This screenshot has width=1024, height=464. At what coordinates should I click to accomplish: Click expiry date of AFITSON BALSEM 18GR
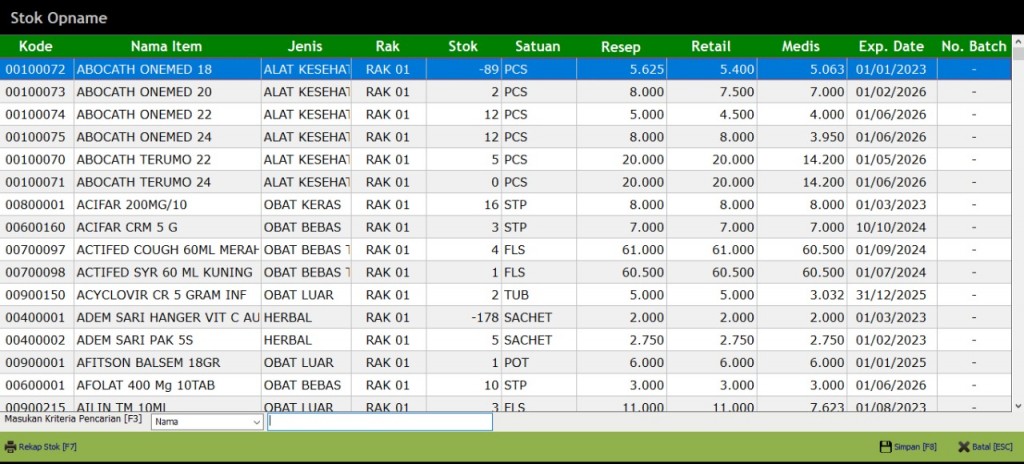(890, 362)
